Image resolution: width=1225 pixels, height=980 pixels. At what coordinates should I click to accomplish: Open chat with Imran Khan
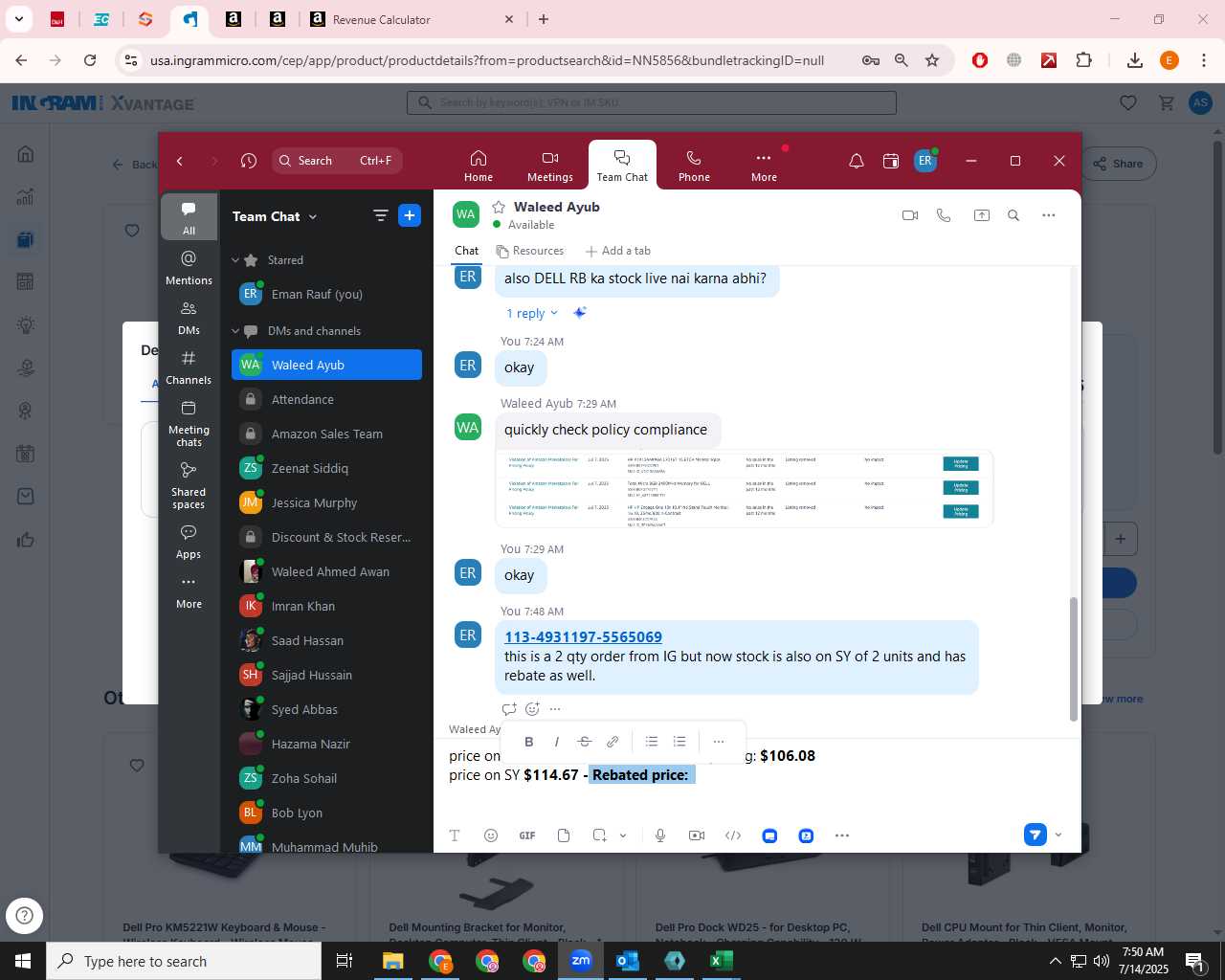click(x=326, y=606)
